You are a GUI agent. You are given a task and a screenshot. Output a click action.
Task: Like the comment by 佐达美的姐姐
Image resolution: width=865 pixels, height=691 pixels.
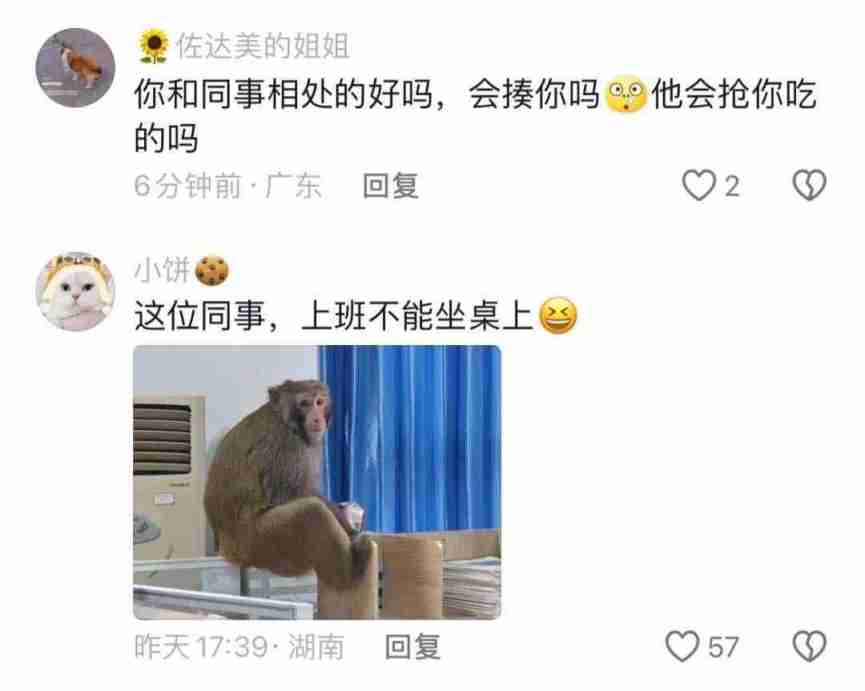(699, 185)
